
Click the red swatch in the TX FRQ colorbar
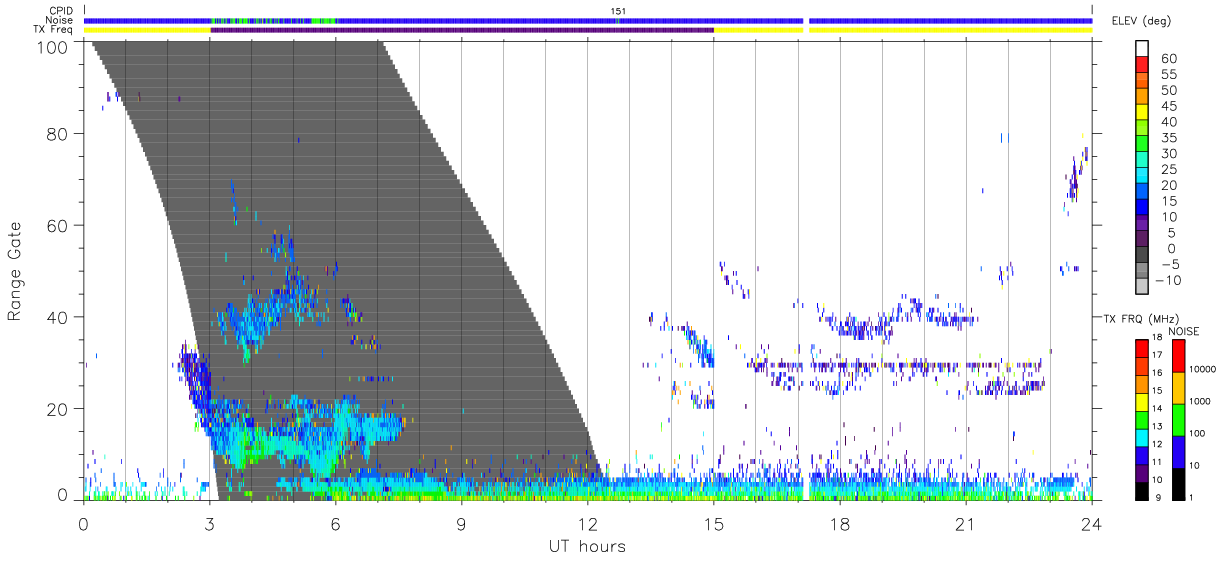(1141, 346)
